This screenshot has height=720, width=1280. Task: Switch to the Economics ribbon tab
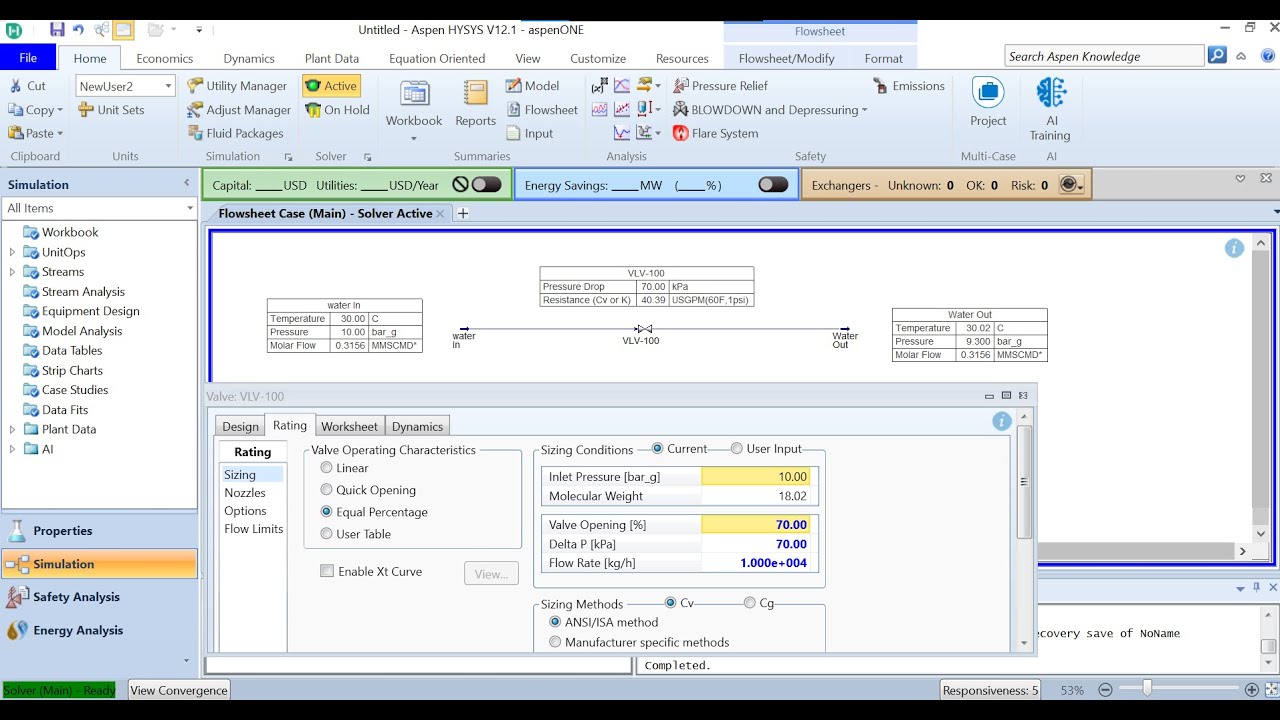pos(165,58)
